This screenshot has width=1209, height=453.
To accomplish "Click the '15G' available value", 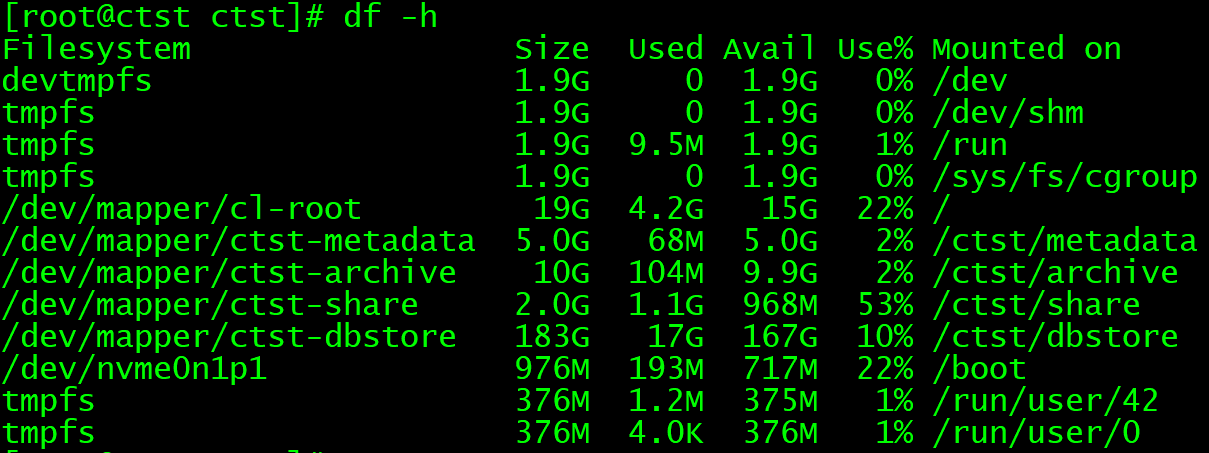I will point(790,209).
